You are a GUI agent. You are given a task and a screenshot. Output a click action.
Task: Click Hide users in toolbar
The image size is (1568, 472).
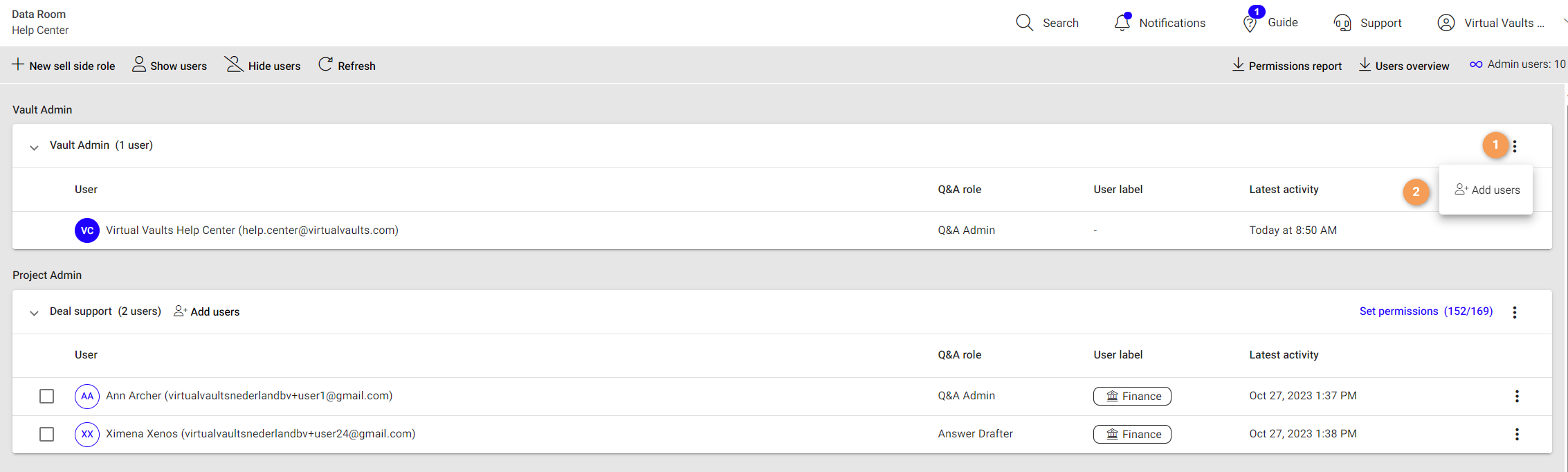[x=263, y=66]
